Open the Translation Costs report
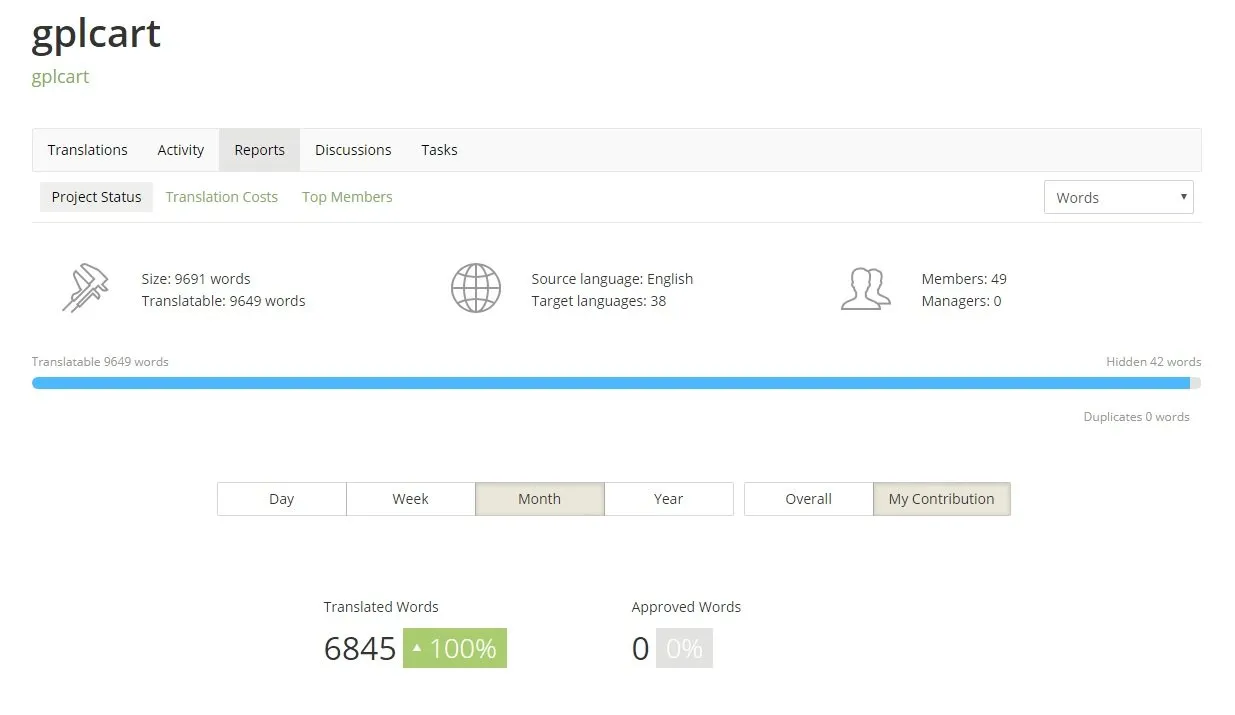The width and height of the screenshot is (1235, 715). [222, 197]
